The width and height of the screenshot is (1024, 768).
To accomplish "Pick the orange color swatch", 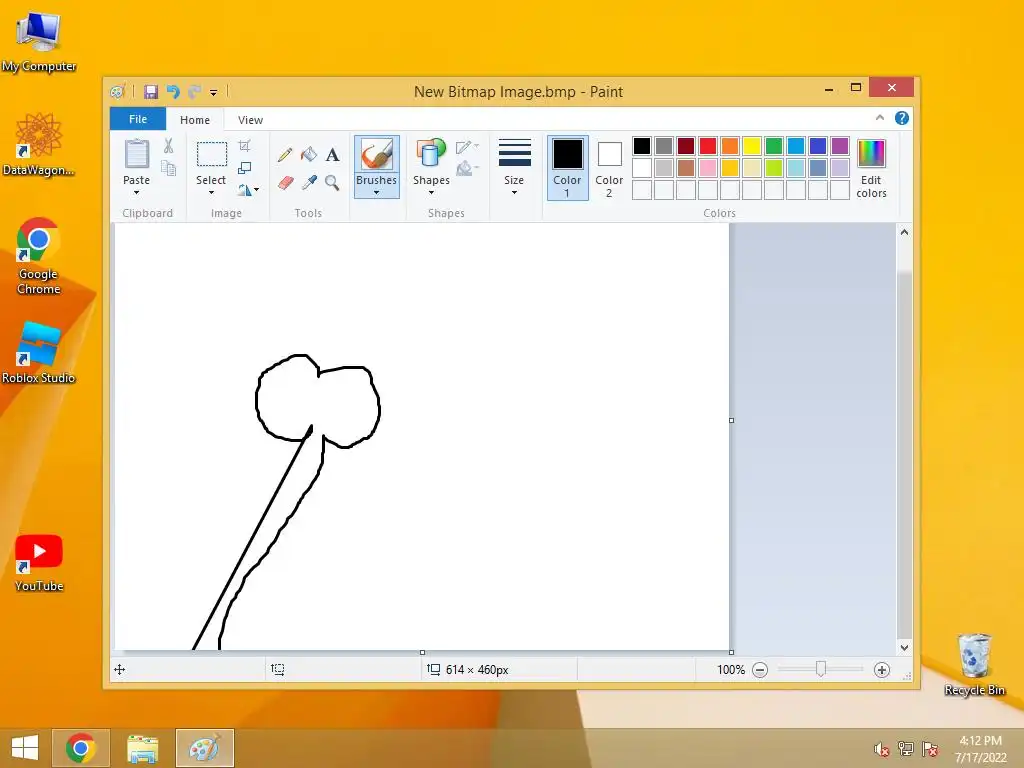I will click(730, 146).
